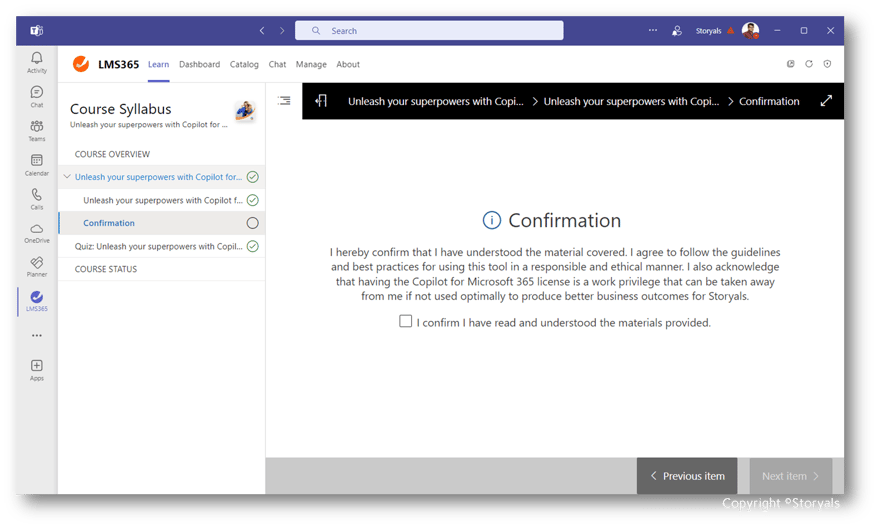Collapse the Unleash your superpowers section chevron
Screen dimensions: 877x527
click(x=67, y=177)
